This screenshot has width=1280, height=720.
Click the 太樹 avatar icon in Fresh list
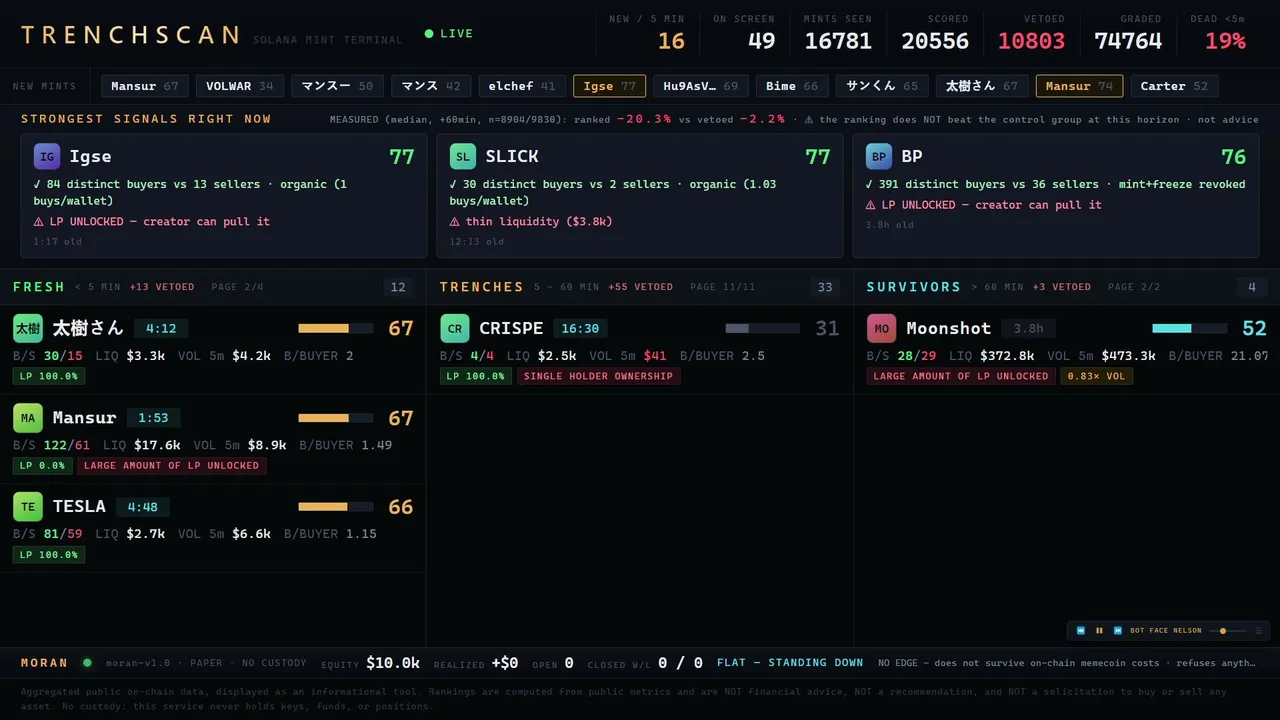(28, 328)
